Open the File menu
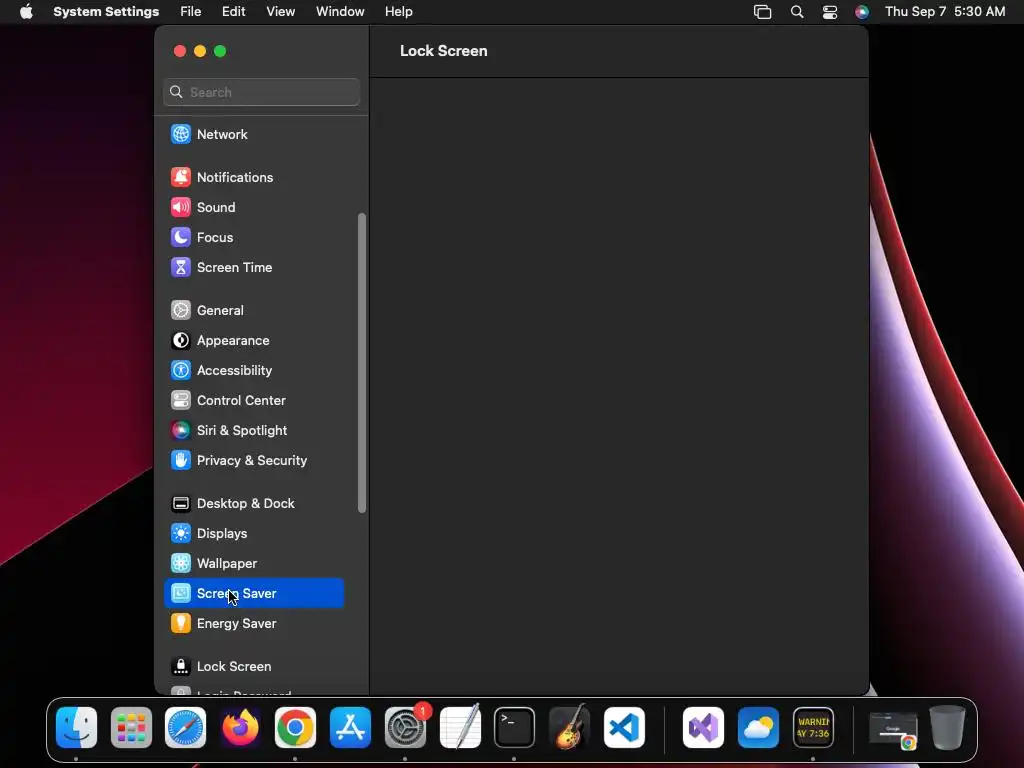 (x=191, y=12)
